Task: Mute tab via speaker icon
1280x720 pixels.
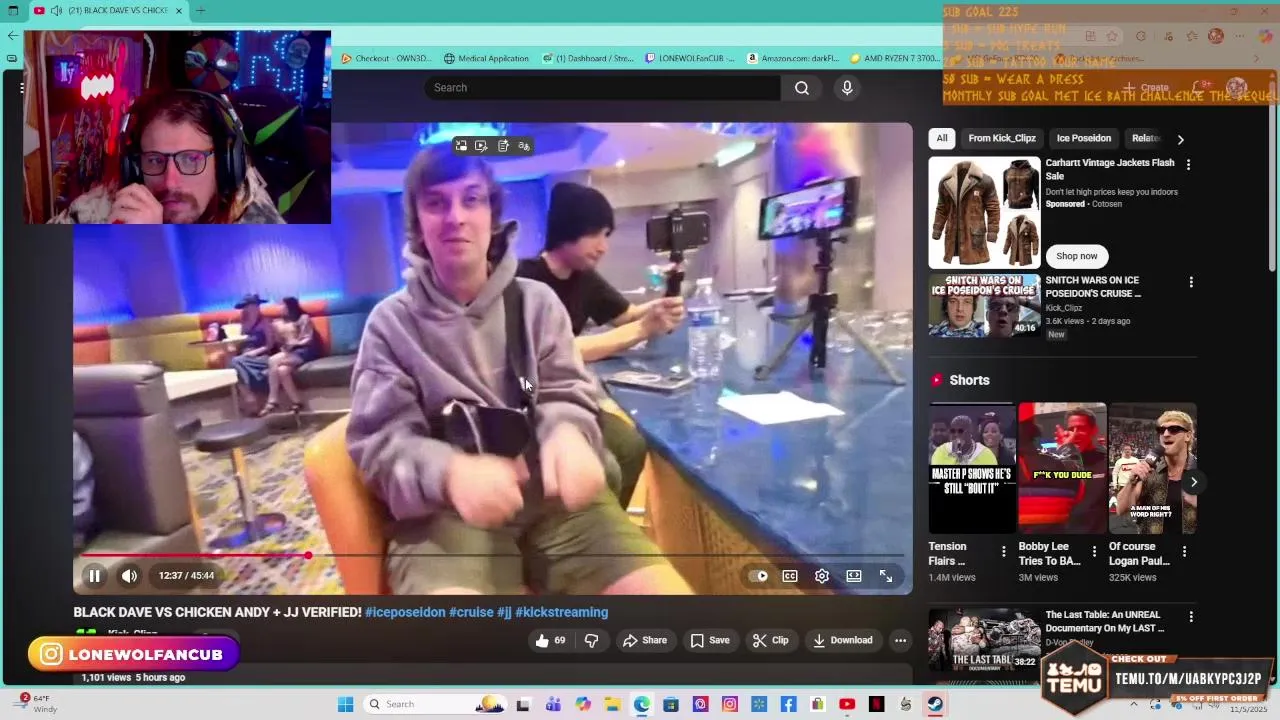Action: point(56,11)
